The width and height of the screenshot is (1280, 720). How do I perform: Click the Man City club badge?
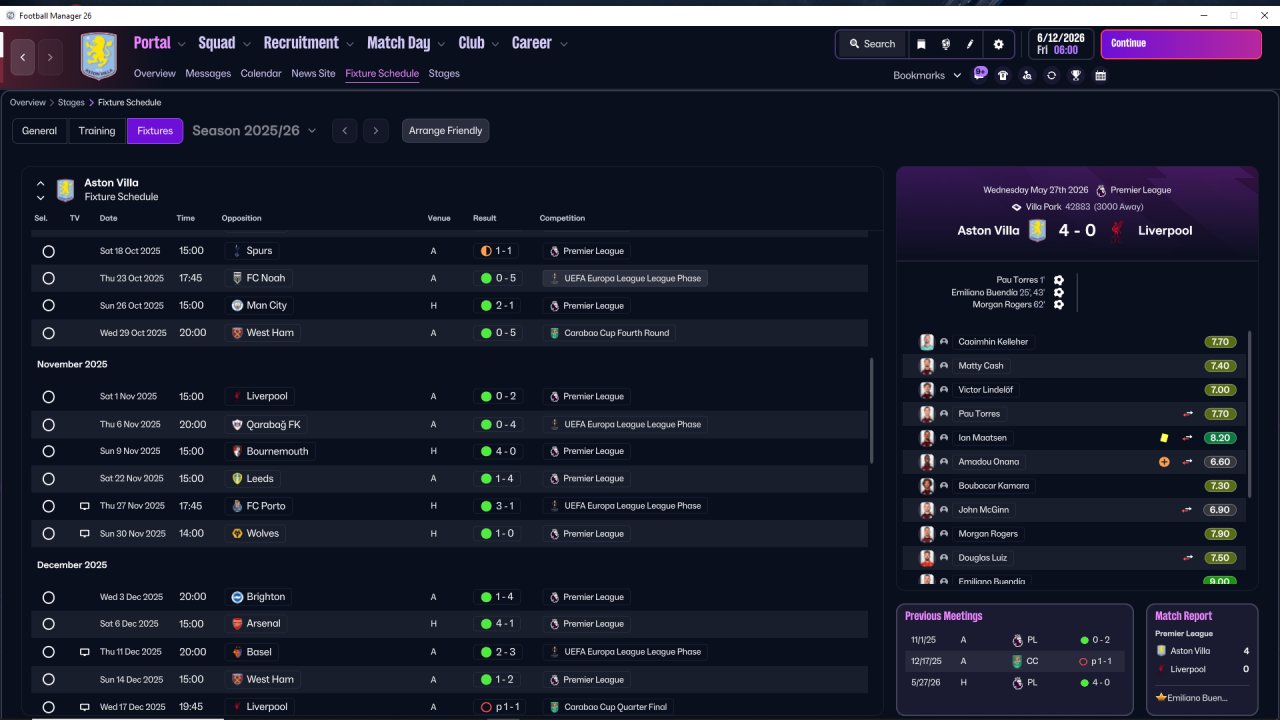[237, 305]
